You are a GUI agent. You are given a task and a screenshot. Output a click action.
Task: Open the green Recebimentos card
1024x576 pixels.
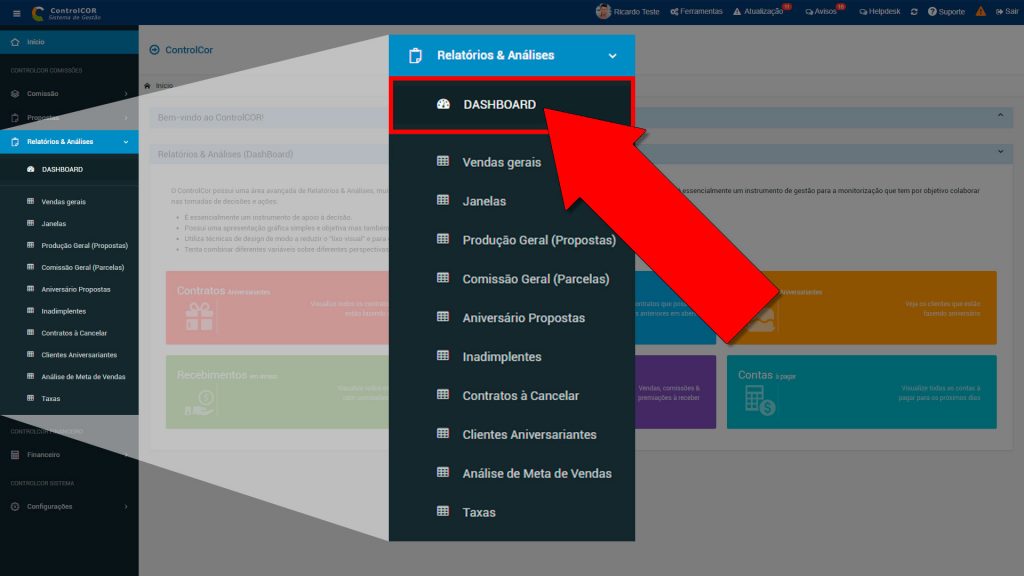click(x=277, y=392)
